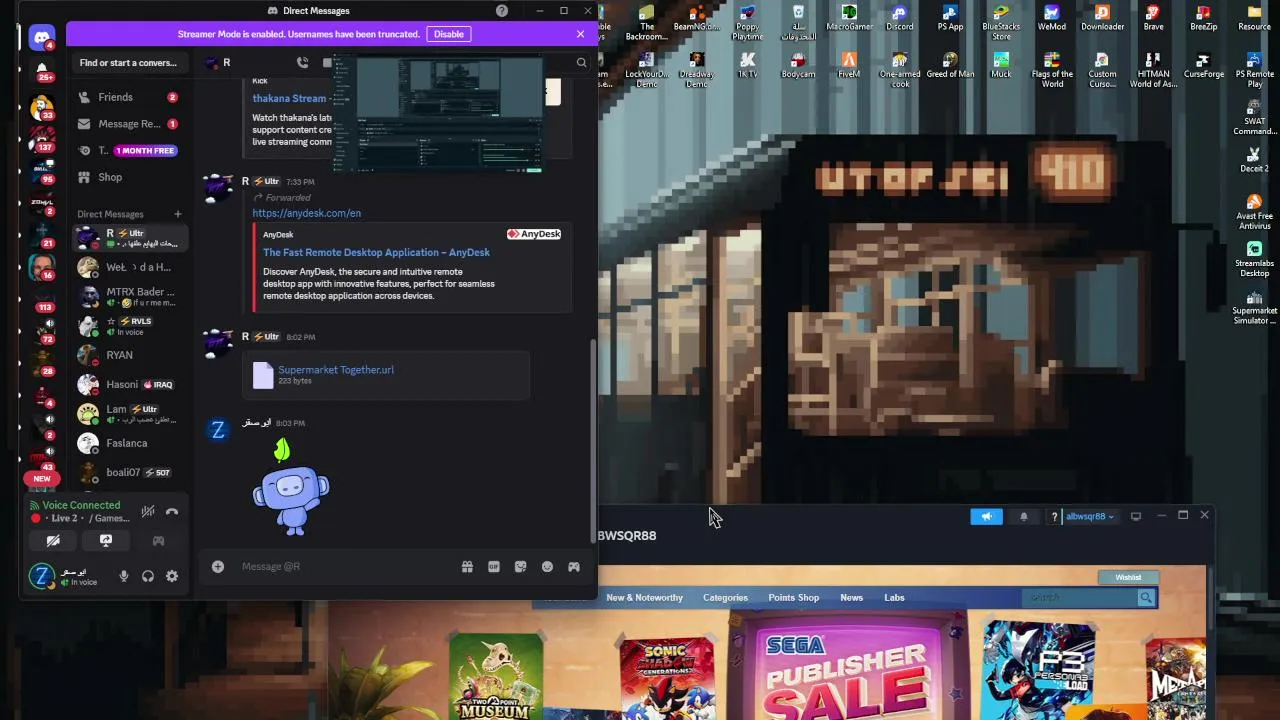Open Discord Help question mark icon
Screen dimensions: 1280x720
[x=502, y=11]
